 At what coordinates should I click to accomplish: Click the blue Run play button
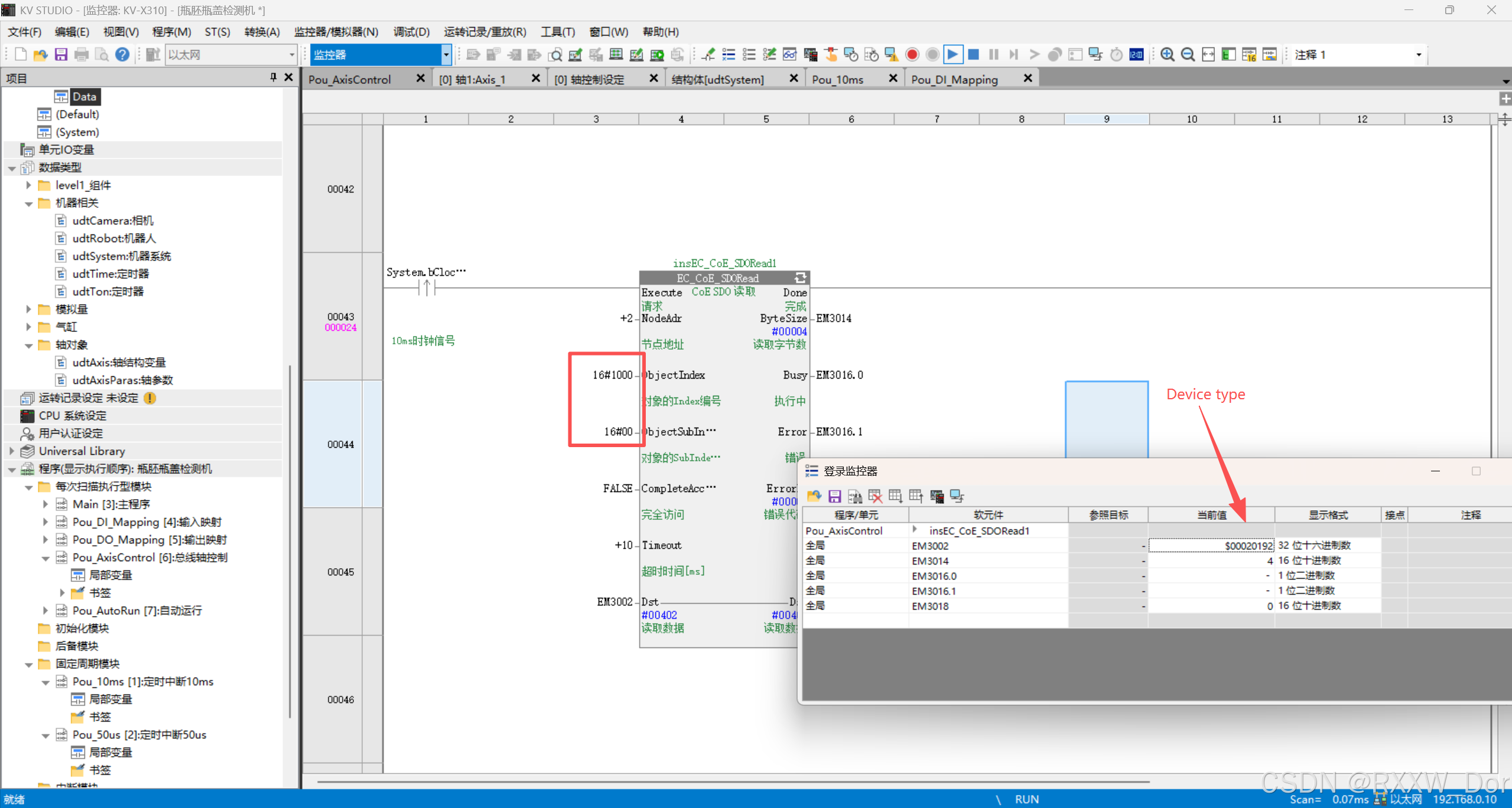pos(952,55)
